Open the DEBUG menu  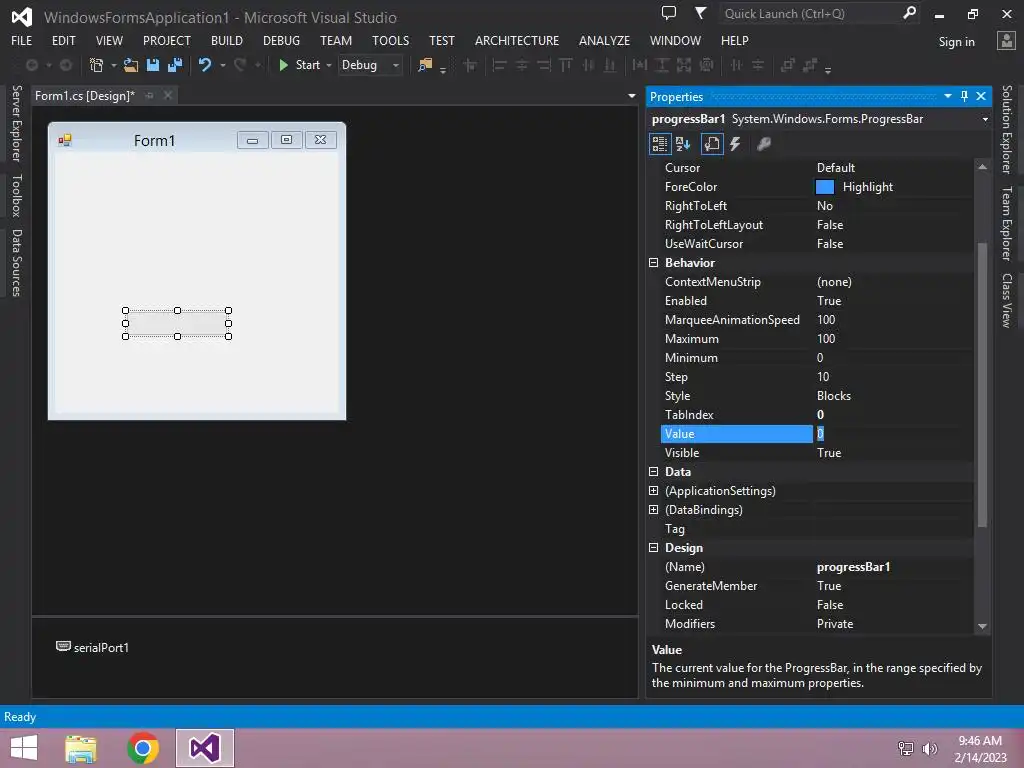(x=281, y=40)
